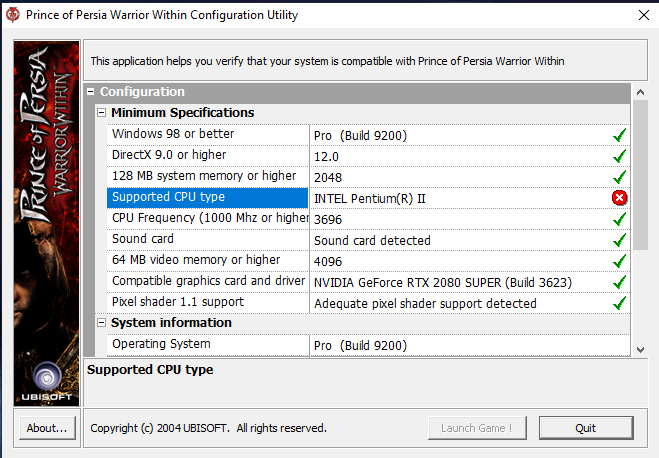Select the Operating System row
Image resolution: width=659 pixels, height=458 pixels.
tap(207, 345)
